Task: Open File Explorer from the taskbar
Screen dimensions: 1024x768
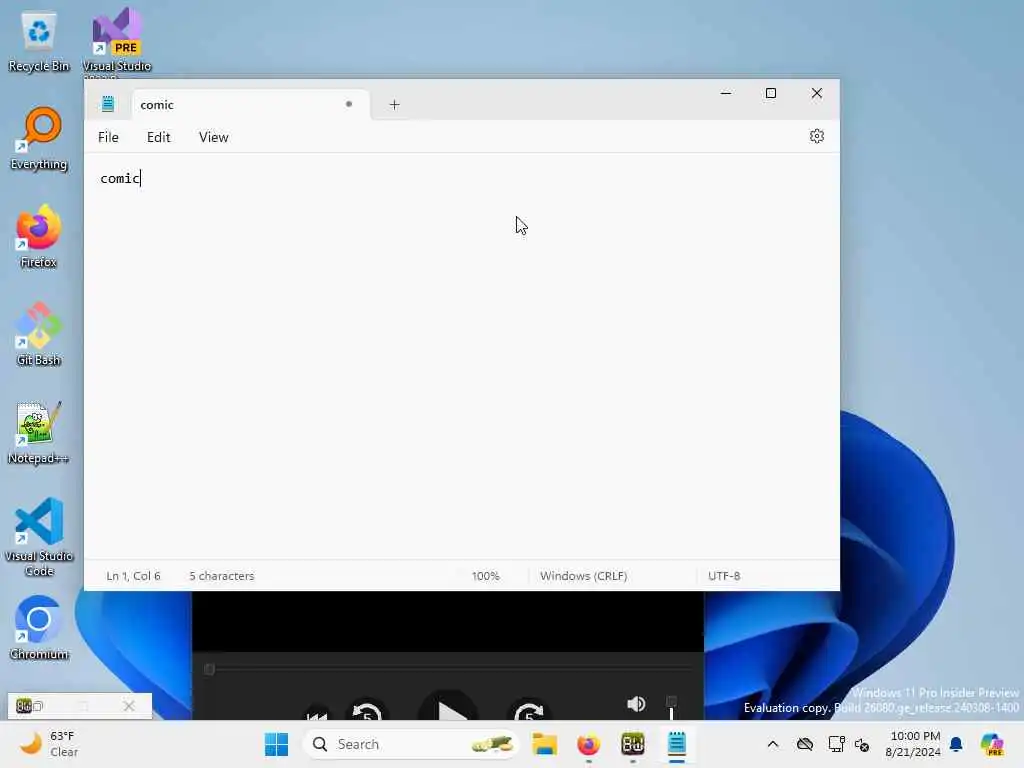Action: click(x=544, y=744)
